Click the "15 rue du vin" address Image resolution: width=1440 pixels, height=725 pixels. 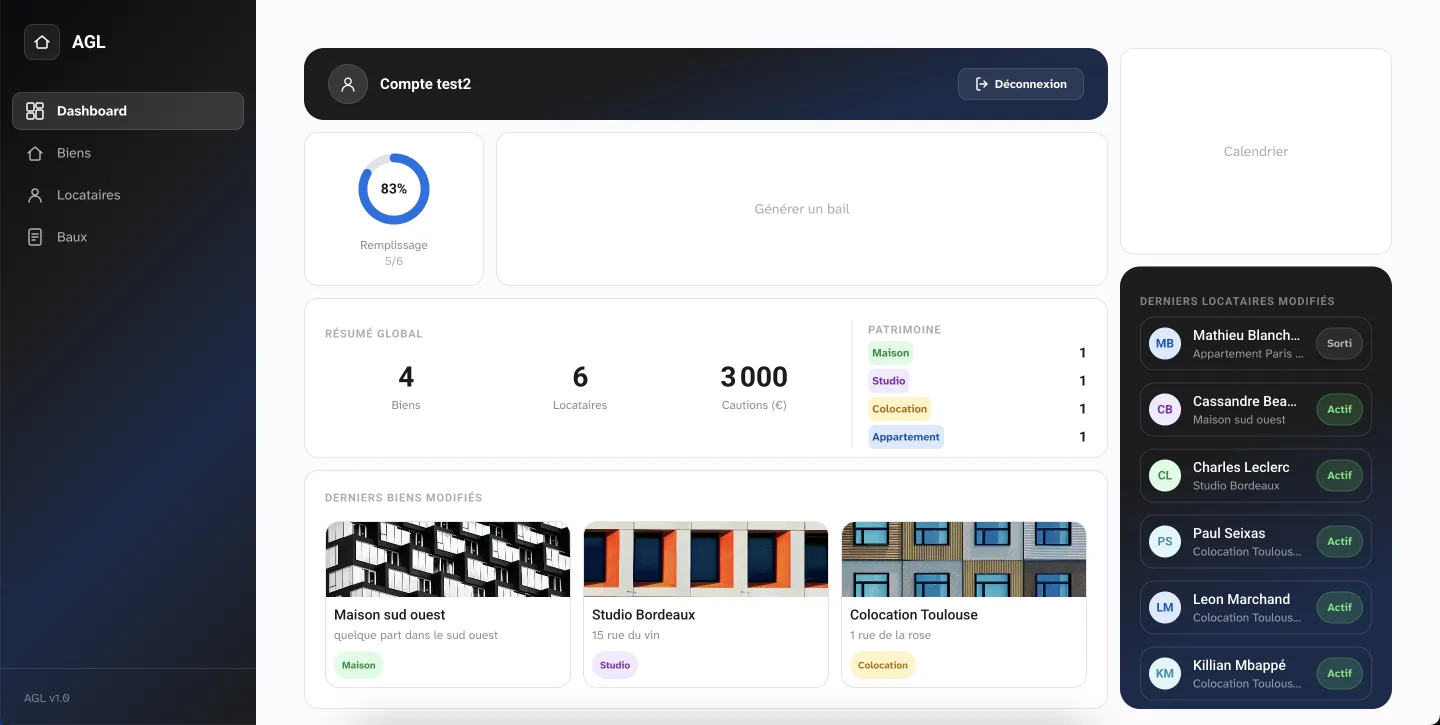click(626, 635)
